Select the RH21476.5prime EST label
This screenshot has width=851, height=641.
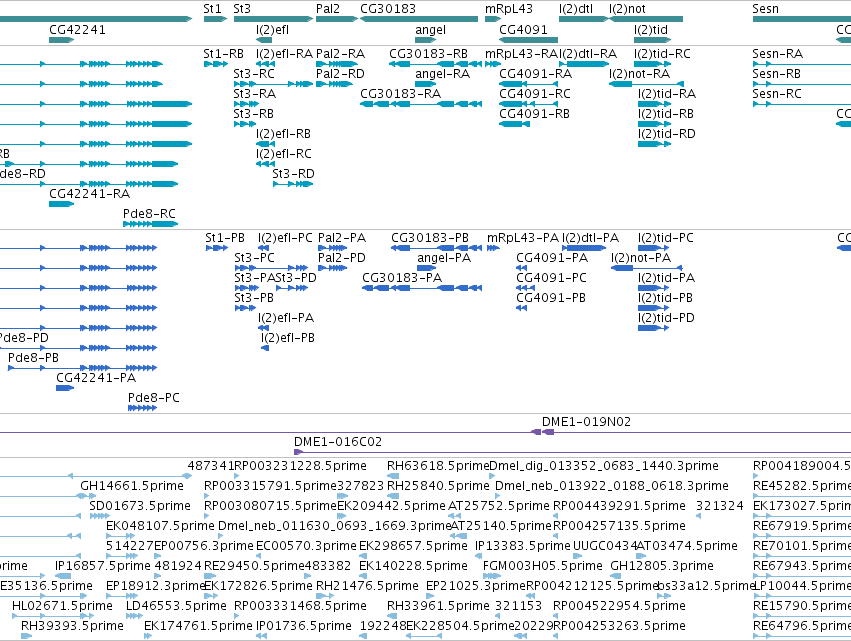tap(367, 586)
